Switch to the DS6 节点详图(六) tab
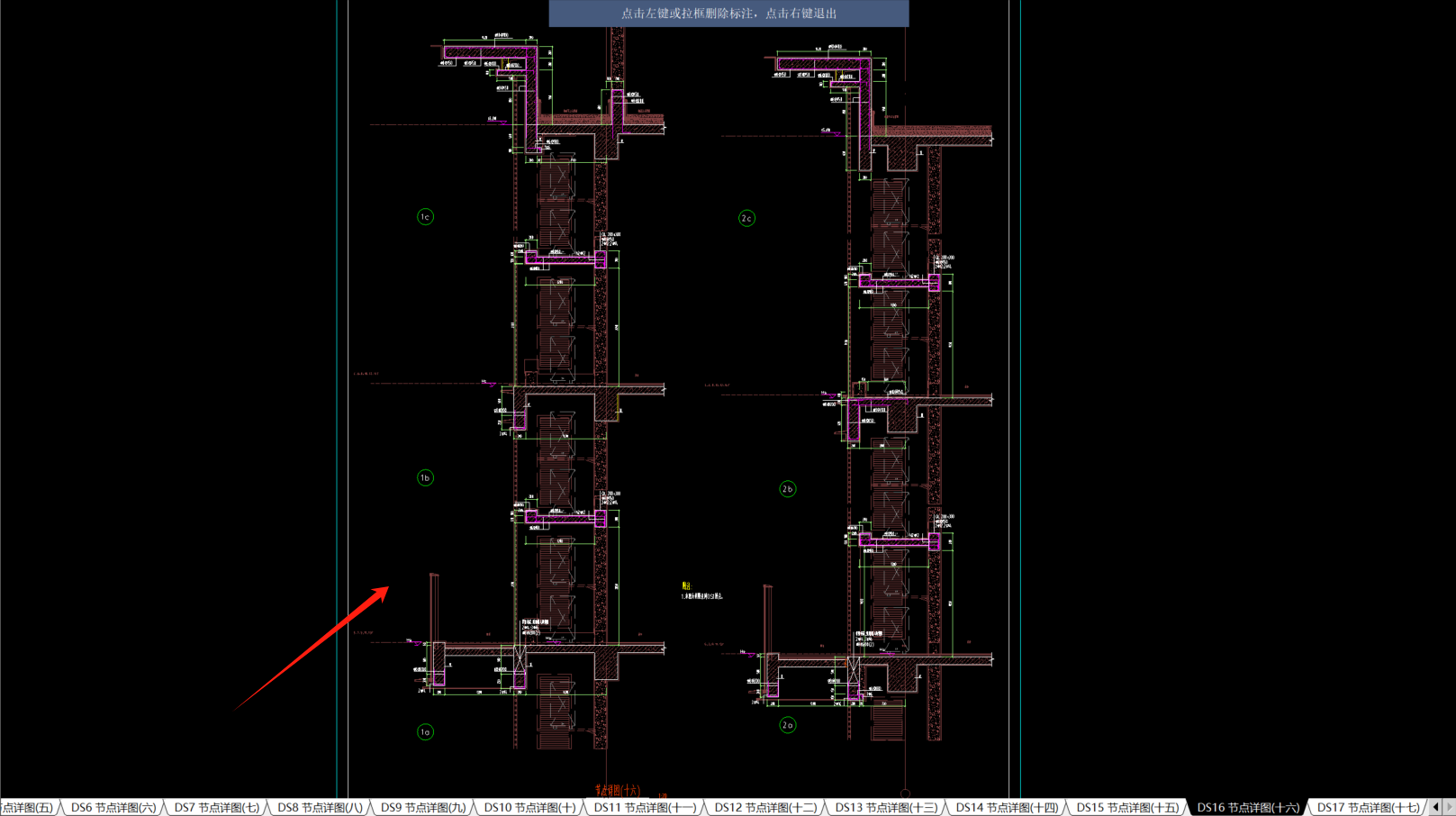 point(113,808)
